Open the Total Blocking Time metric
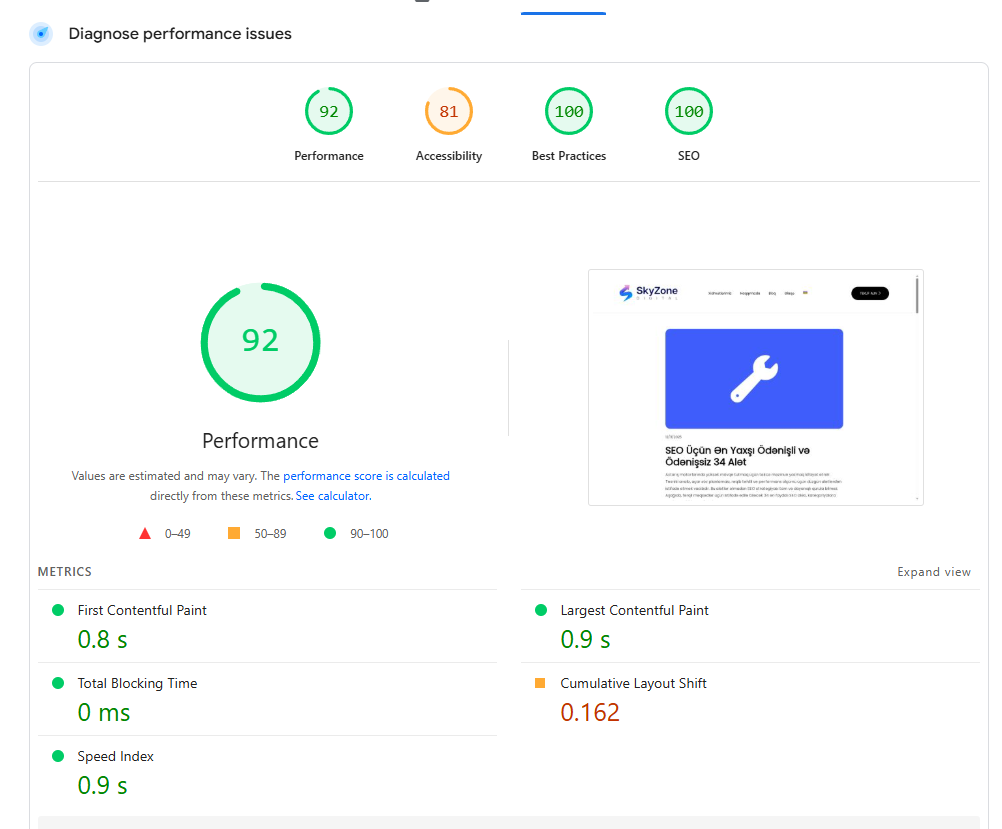Screen dimensions: 1002x829 tap(137, 683)
